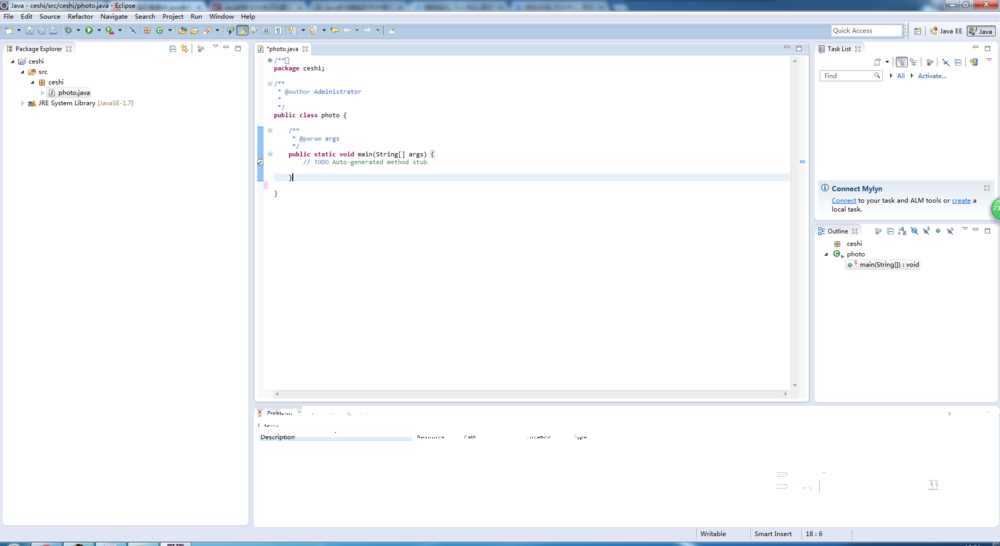Click the Previous Annotation toolbar icon
Image resolution: width=1000 pixels, height=546 pixels.
(x=314, y=30)
